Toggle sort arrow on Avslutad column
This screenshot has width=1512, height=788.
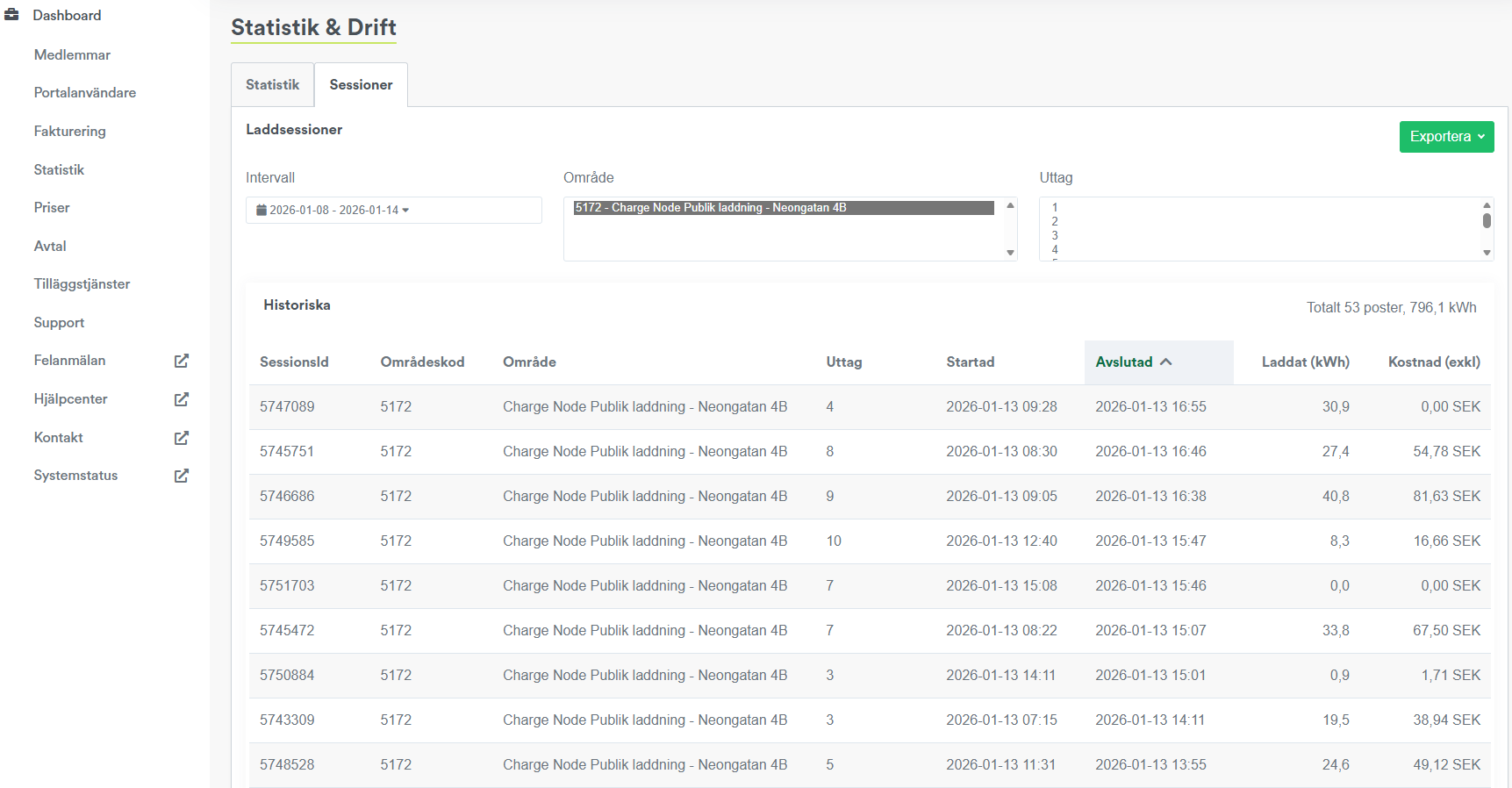pos(1166,362)
